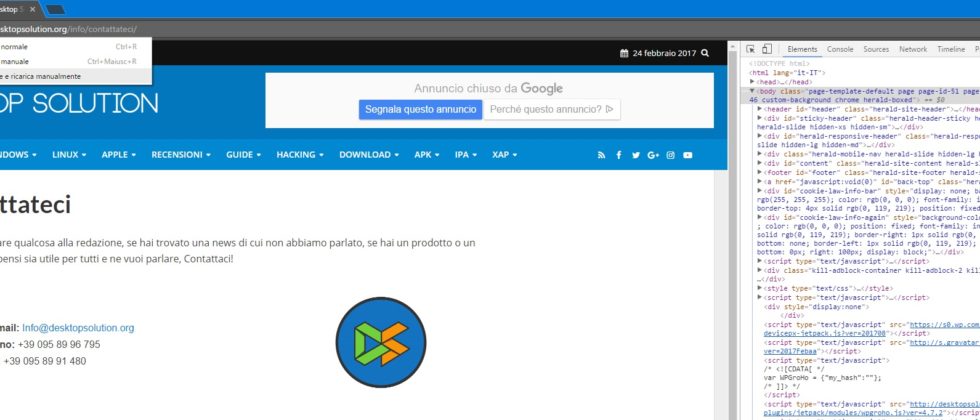The height and width of the screenshot is (420, 980).
Task: Expand the herald-mobile-nav div node
Action: tap(759, 154)
